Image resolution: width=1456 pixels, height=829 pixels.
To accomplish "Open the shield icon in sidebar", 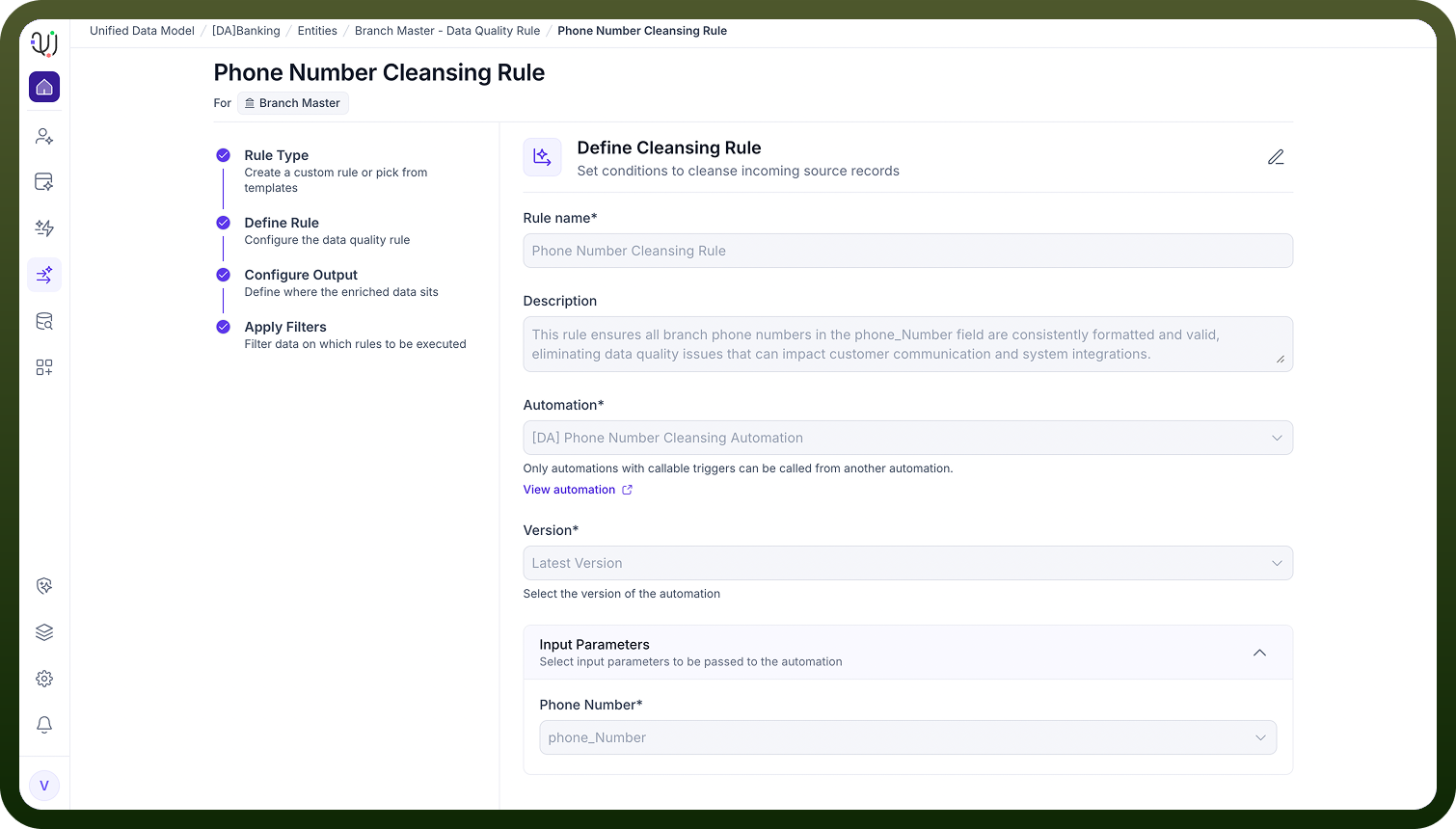I will click(x=44, y=586).
